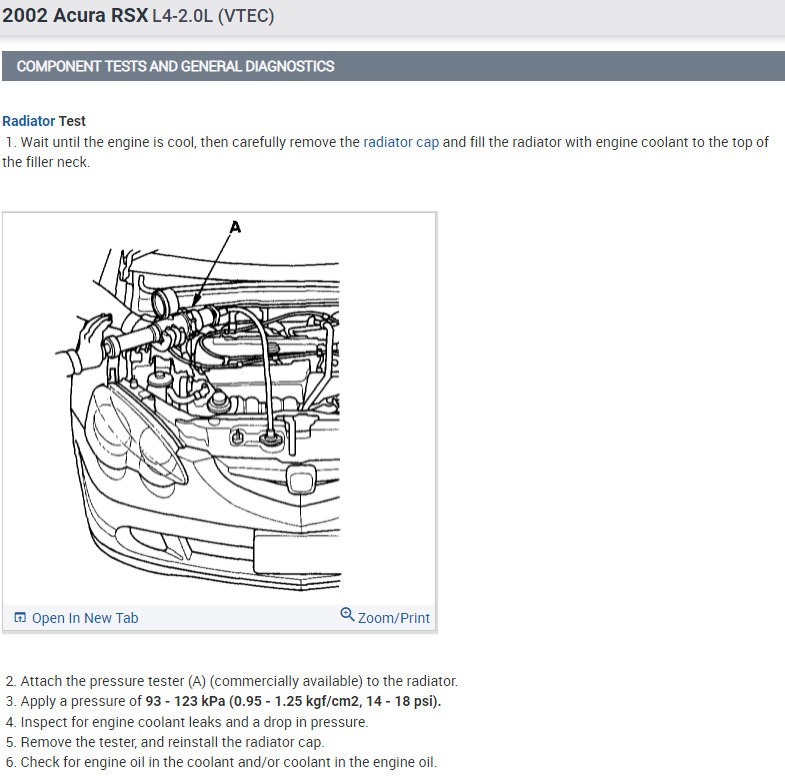Open the blue 'Radiator' link in the heading
This screenshot has width=785, height=776.
pos(29,121)
